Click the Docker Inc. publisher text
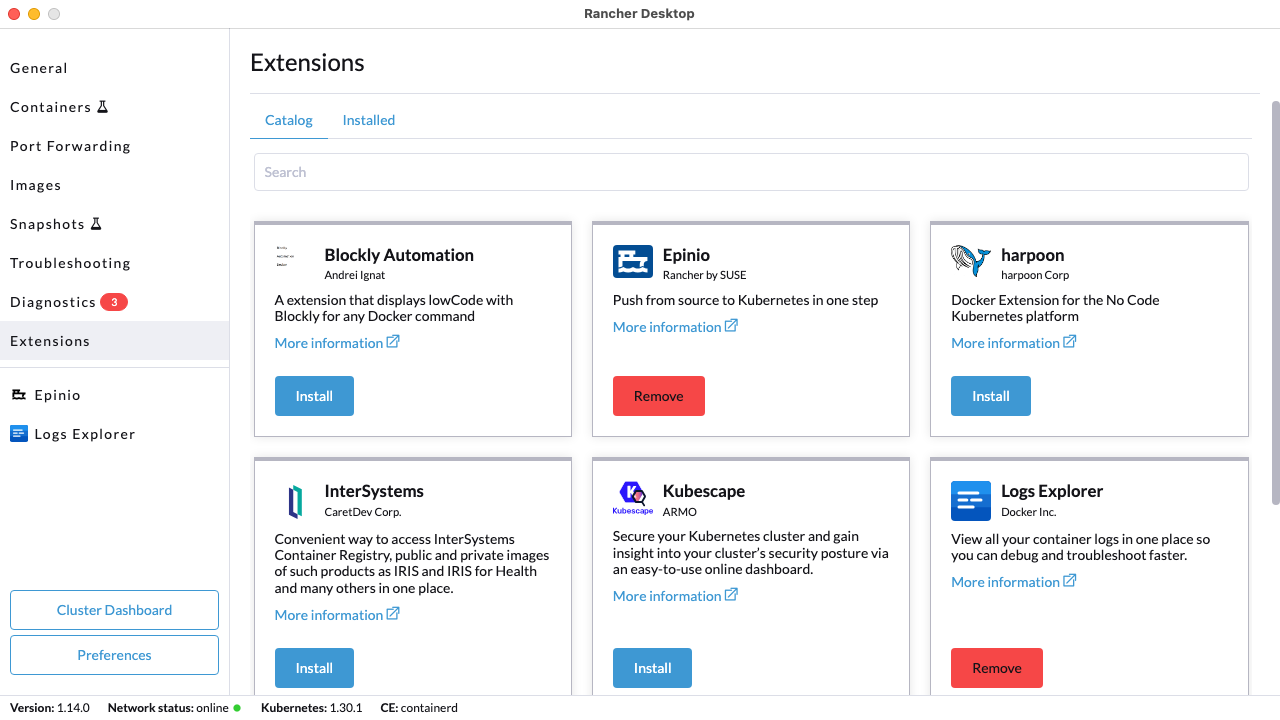 click(1029, 512)
